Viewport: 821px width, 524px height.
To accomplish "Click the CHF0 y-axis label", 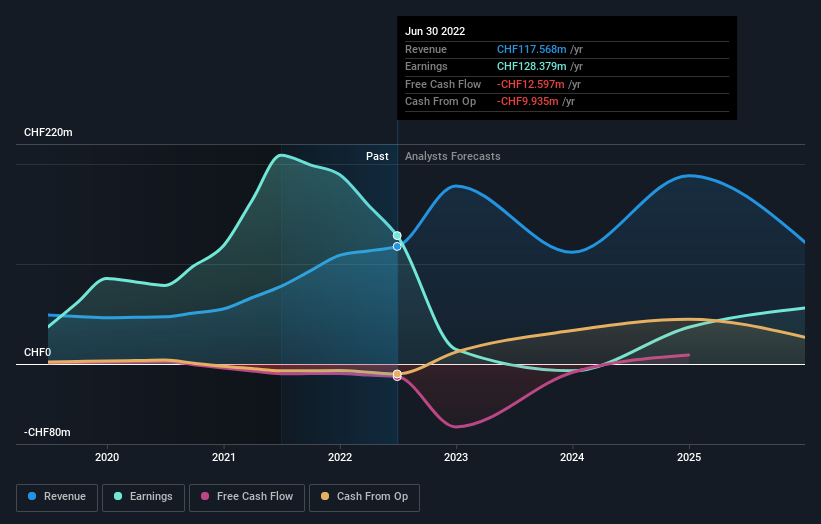I will click(38, 352).
